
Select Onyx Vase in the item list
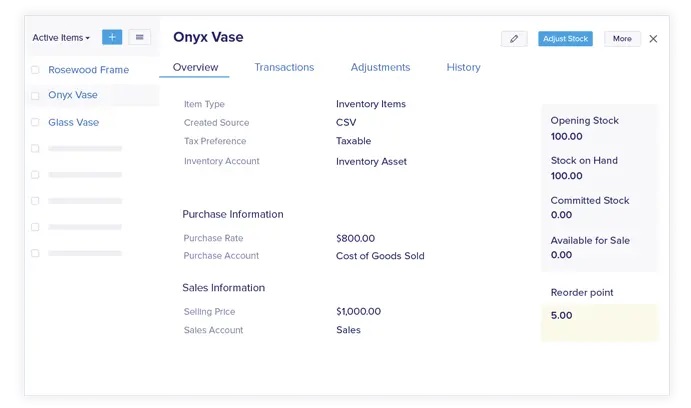[73, 96]
